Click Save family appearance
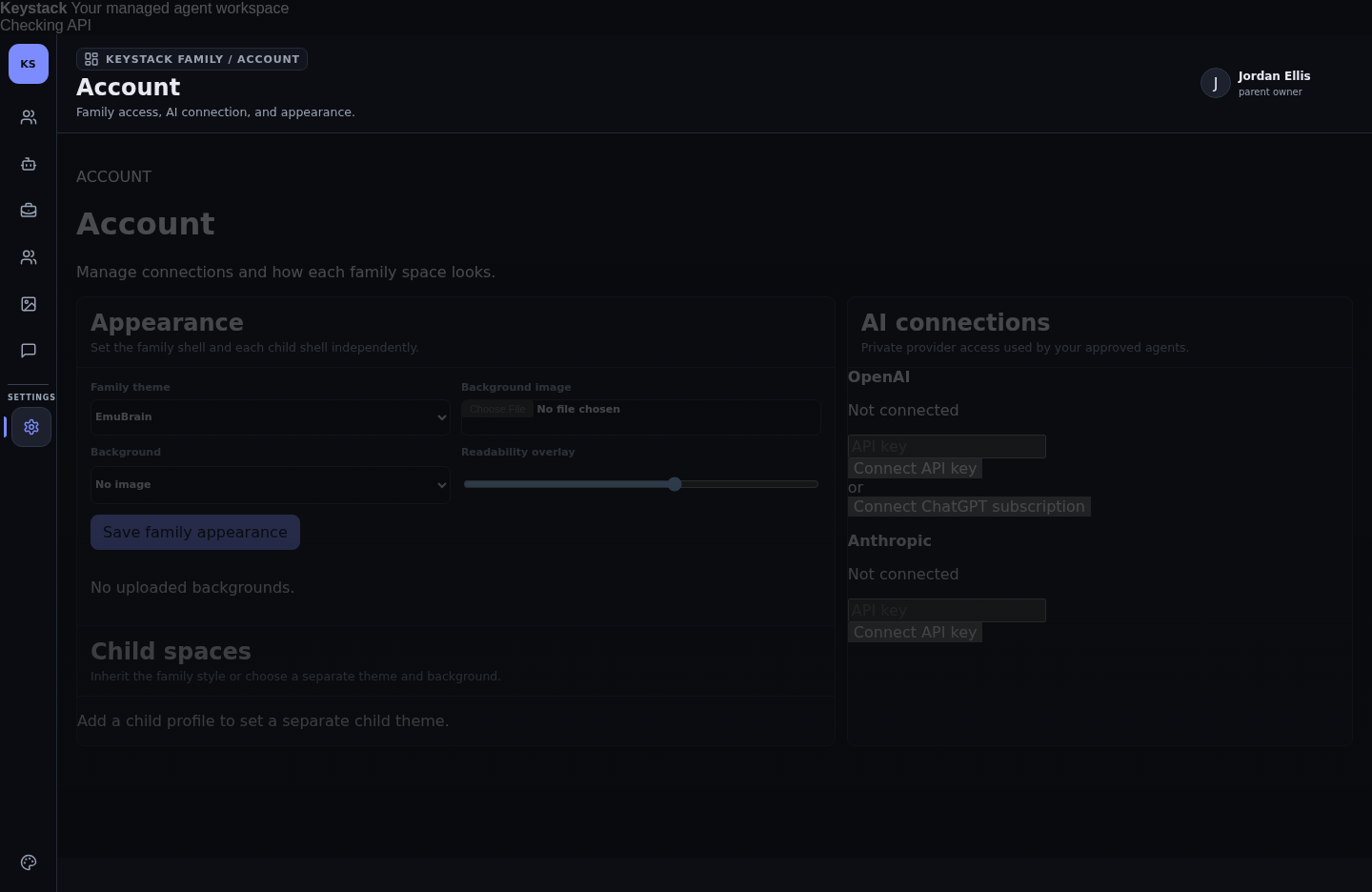This screenshot has width=1372, height=892. tap(195, 533)
